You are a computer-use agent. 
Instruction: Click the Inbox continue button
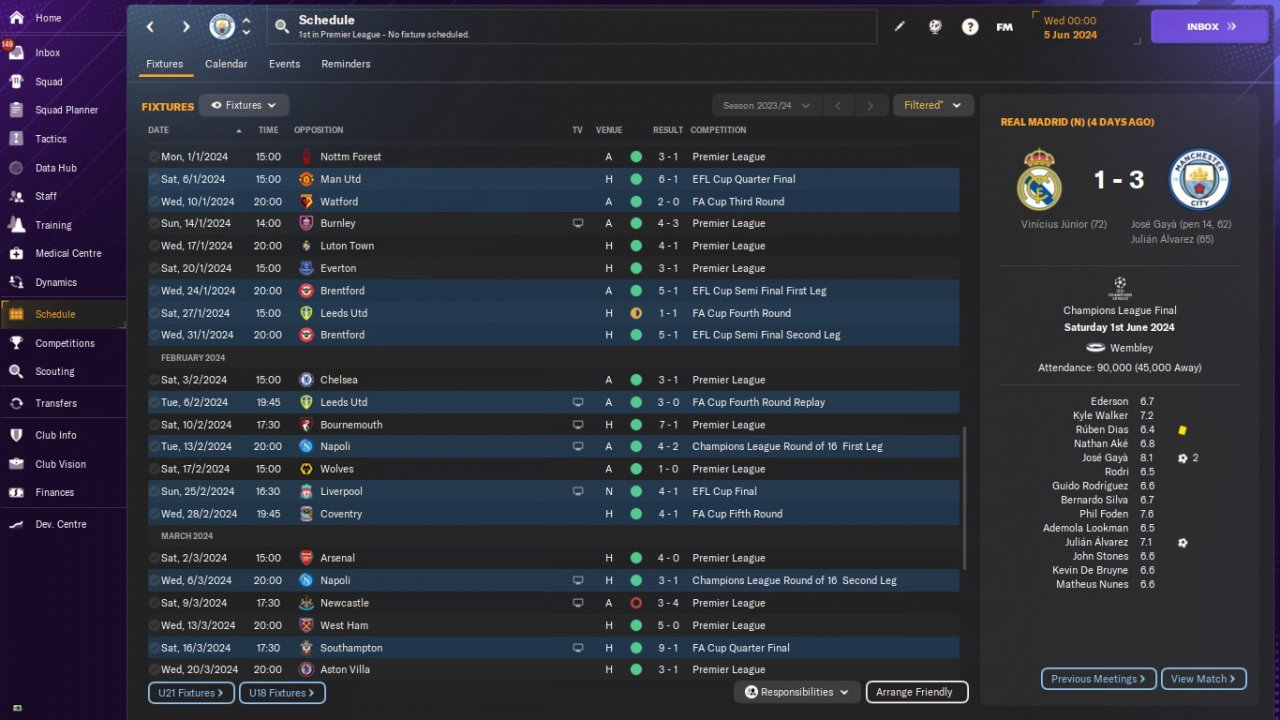coord(1210,27)
